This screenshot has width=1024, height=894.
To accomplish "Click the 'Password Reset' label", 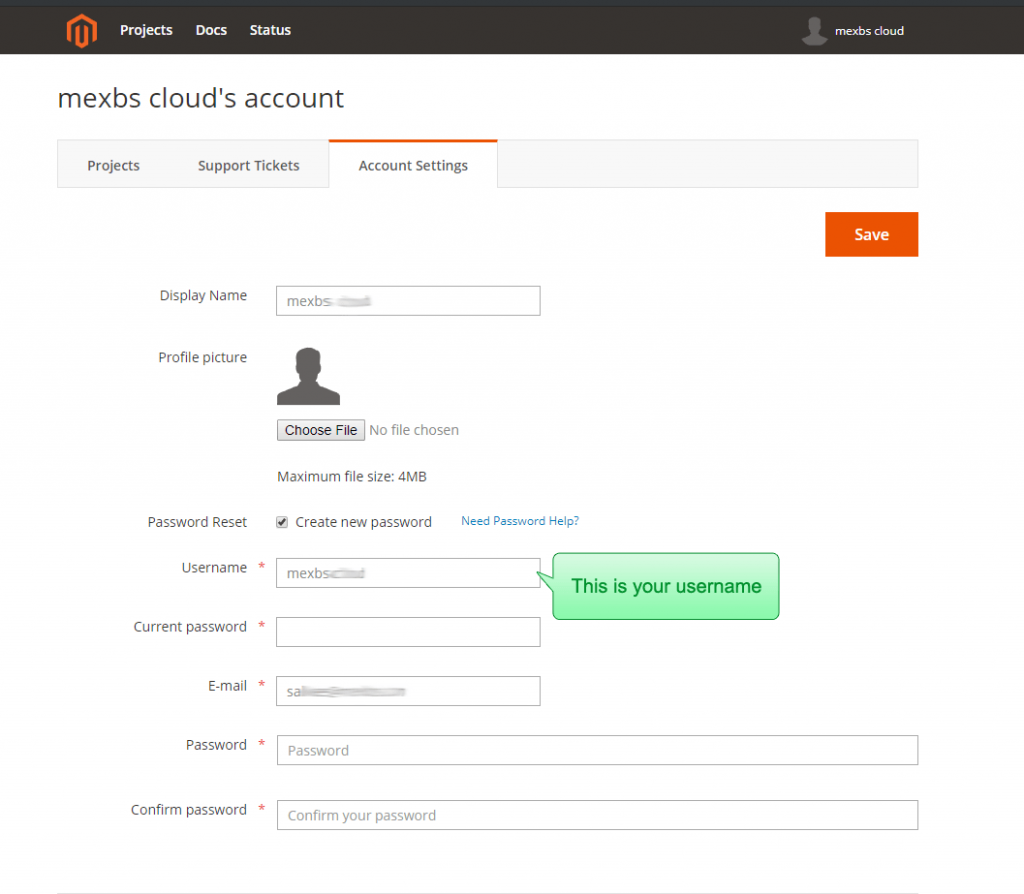I will (x=197, y=522).
